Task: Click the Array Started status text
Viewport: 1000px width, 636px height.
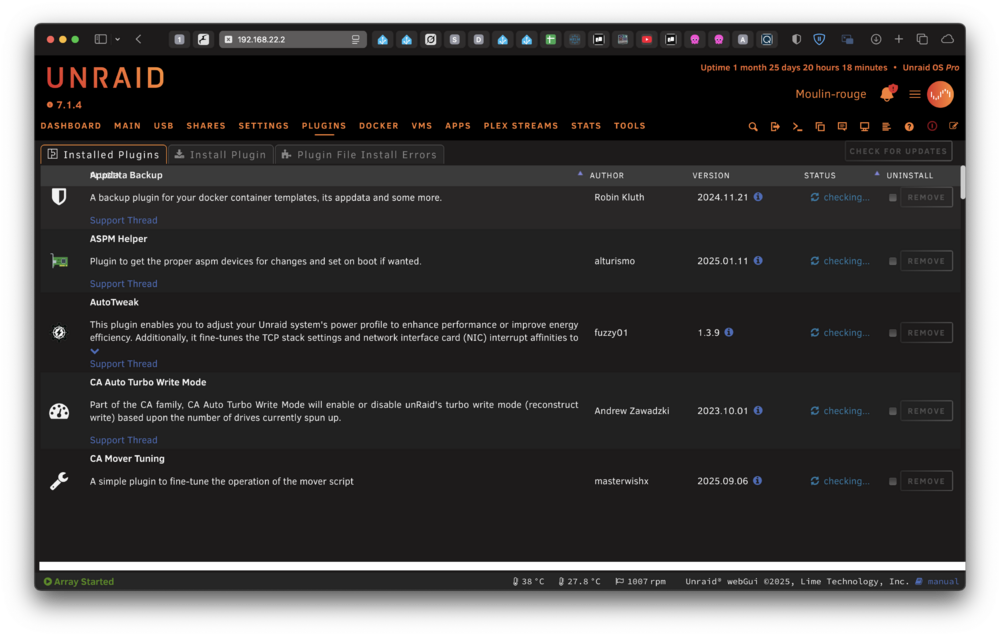Action: click(84, 582)
